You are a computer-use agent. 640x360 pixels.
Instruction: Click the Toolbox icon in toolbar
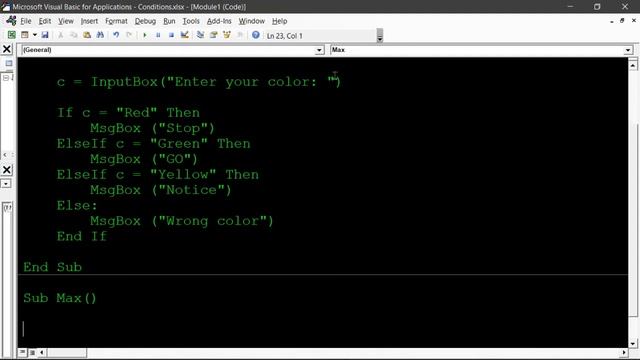(x=240, y=35)
